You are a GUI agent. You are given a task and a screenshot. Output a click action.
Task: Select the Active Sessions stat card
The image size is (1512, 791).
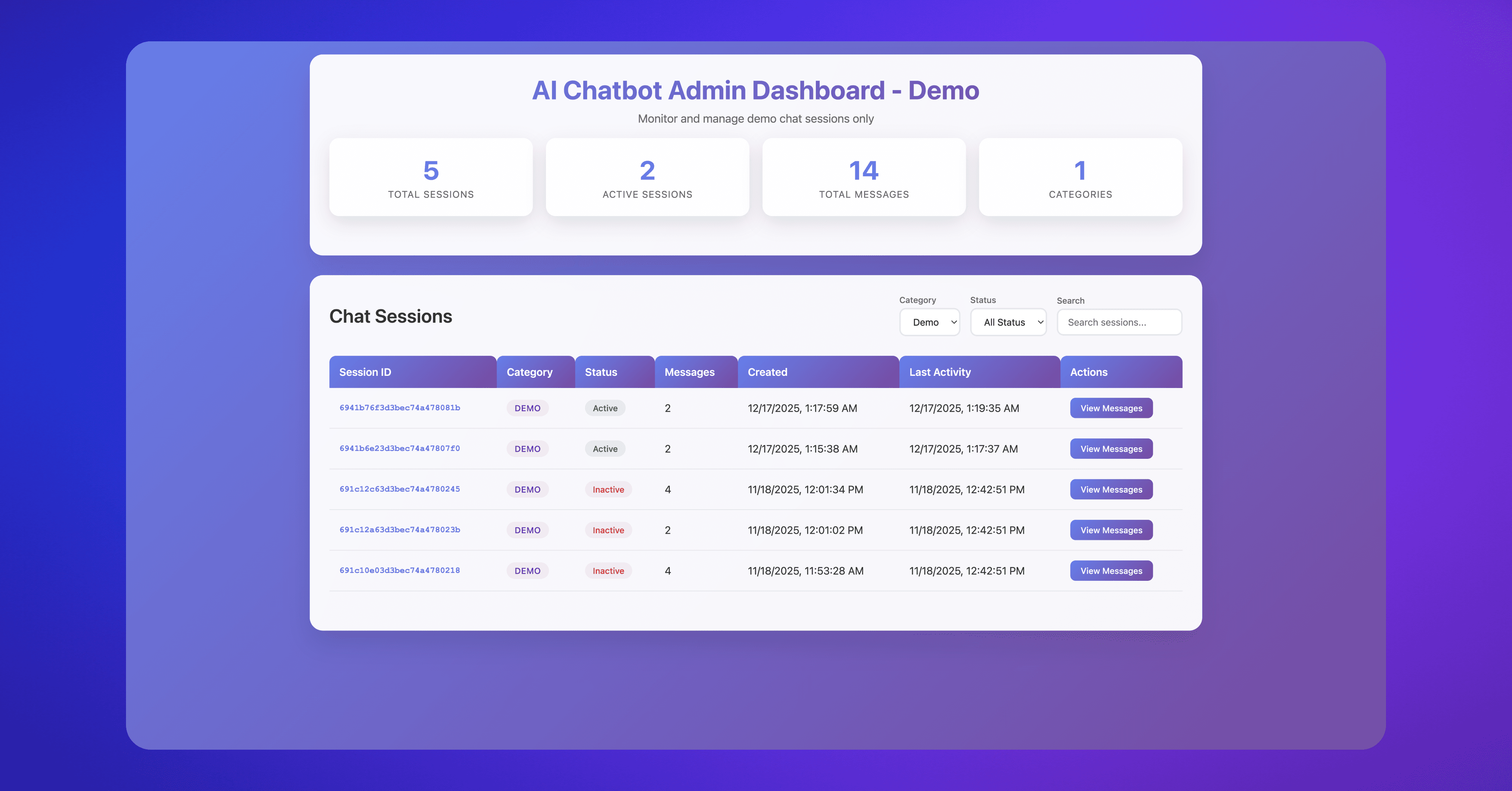point(647,177)
